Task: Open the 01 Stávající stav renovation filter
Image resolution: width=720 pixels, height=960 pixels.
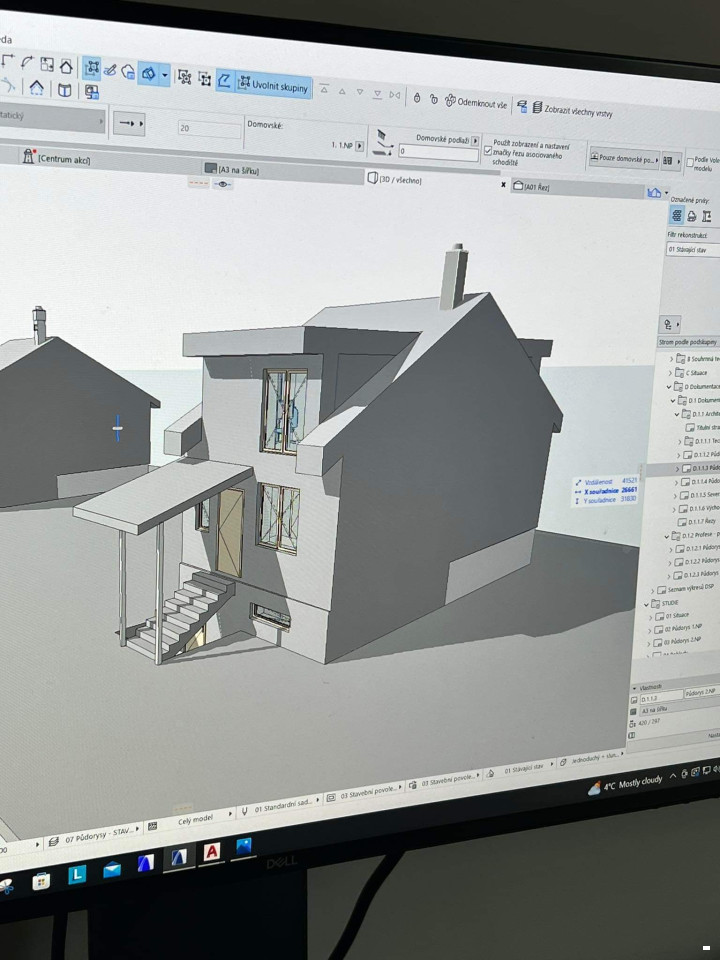Action: coord(692,249)
